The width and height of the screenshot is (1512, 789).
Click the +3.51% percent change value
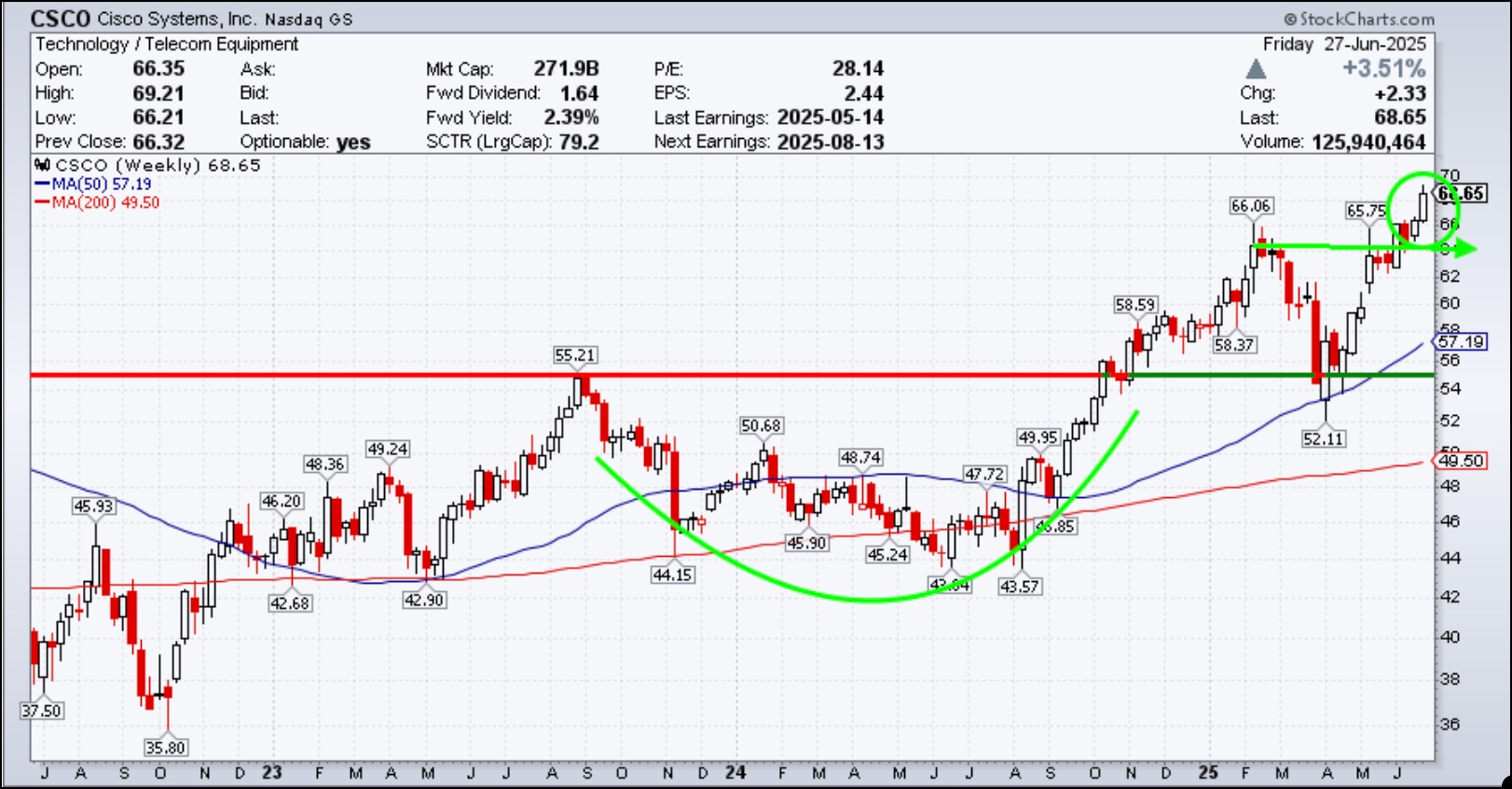(1384, 68)
